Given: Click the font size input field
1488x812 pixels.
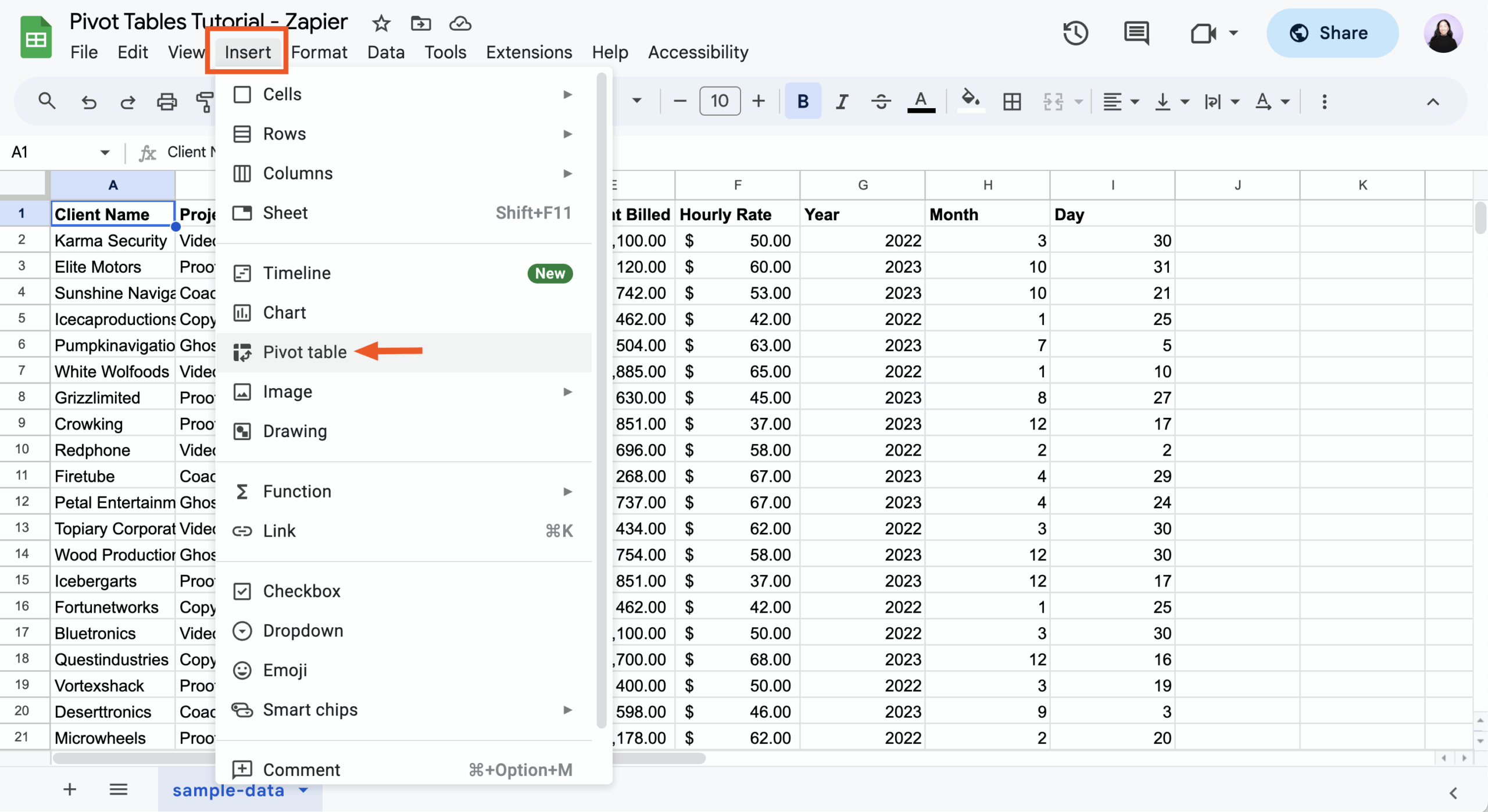Looking at the screenshot, I should [x=719, y=102].
